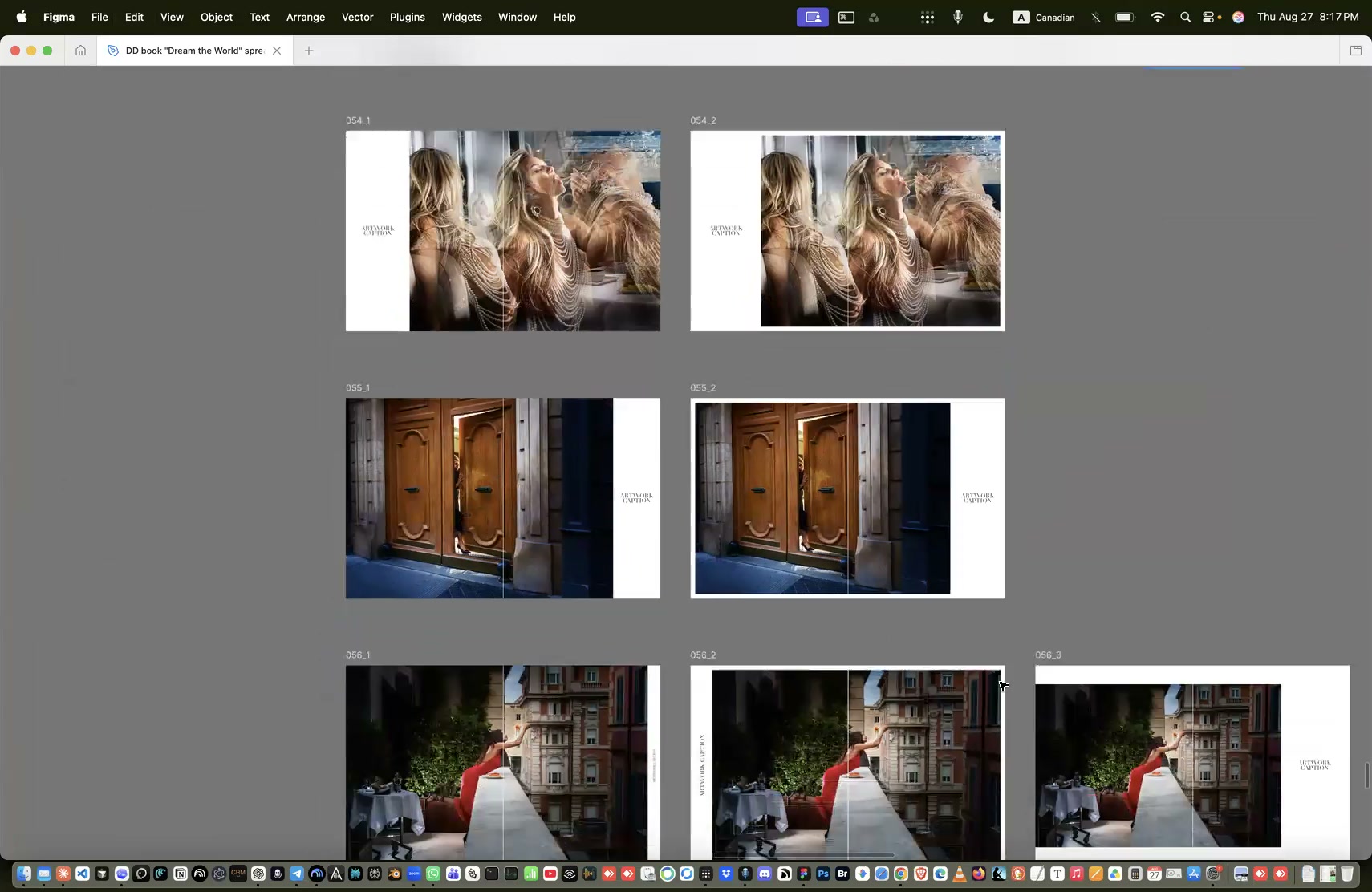
Task: Select the DD book "Dream the World" tab
Action: (x=195, y=51)
